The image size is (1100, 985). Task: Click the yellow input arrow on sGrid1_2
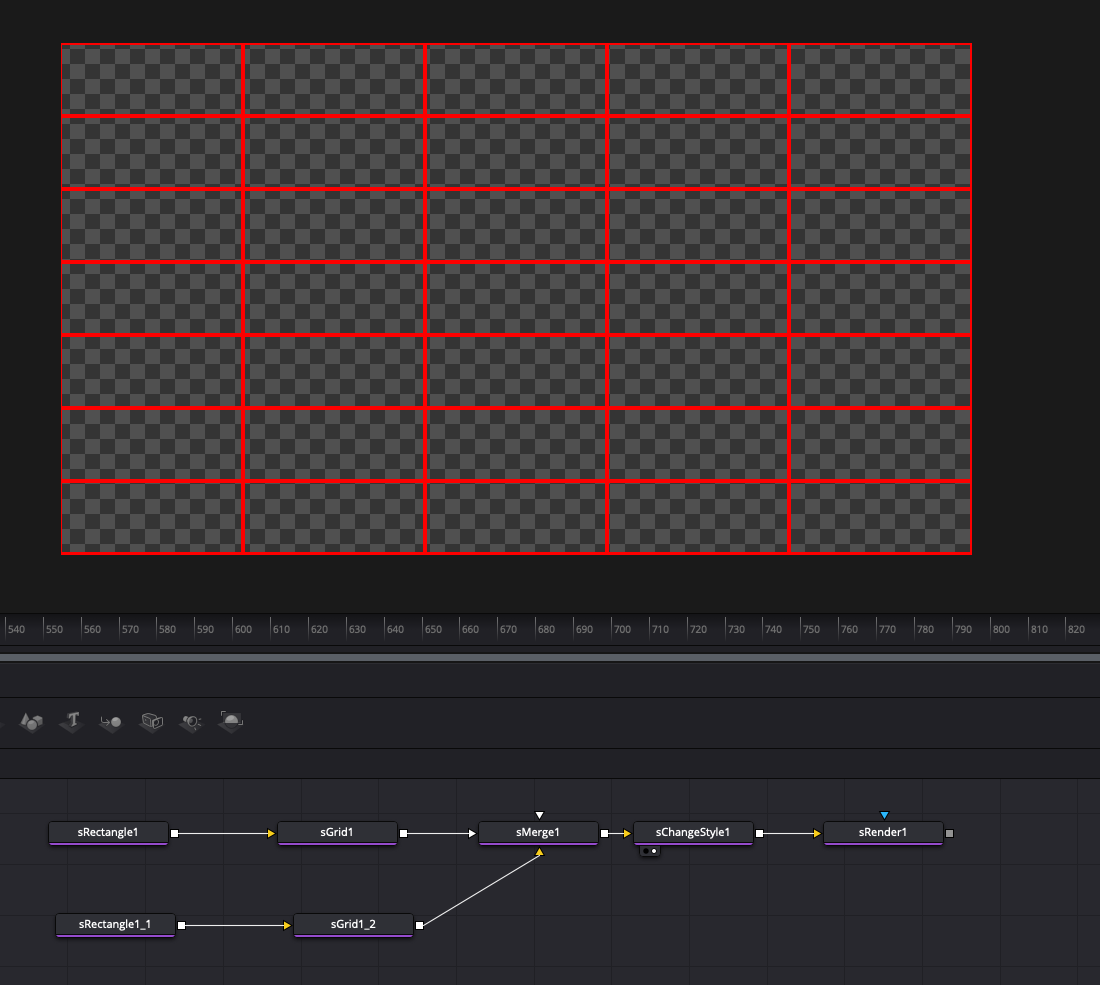tap(287, 925)
